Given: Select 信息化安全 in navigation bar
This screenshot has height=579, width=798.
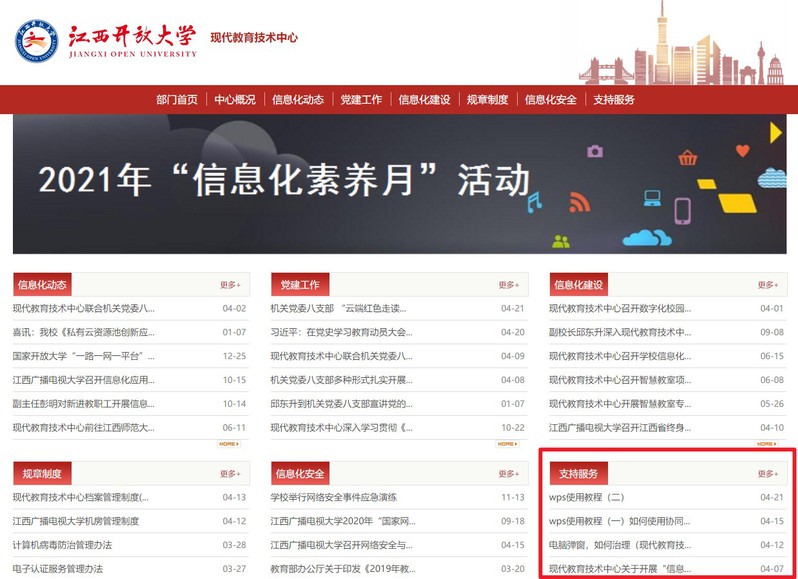Looking at the screenshot, I should [551, 99].
